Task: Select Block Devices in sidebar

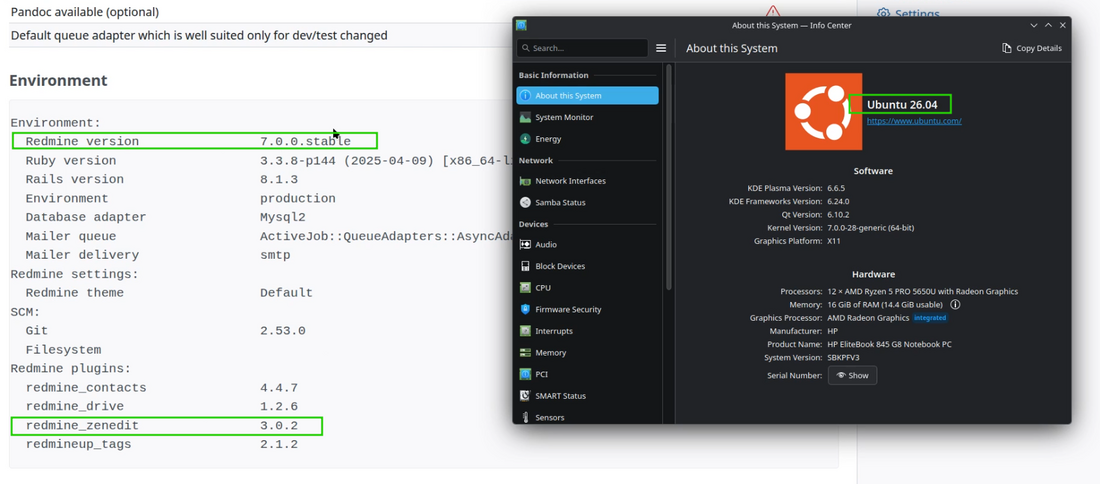Action: click(587, 267)
